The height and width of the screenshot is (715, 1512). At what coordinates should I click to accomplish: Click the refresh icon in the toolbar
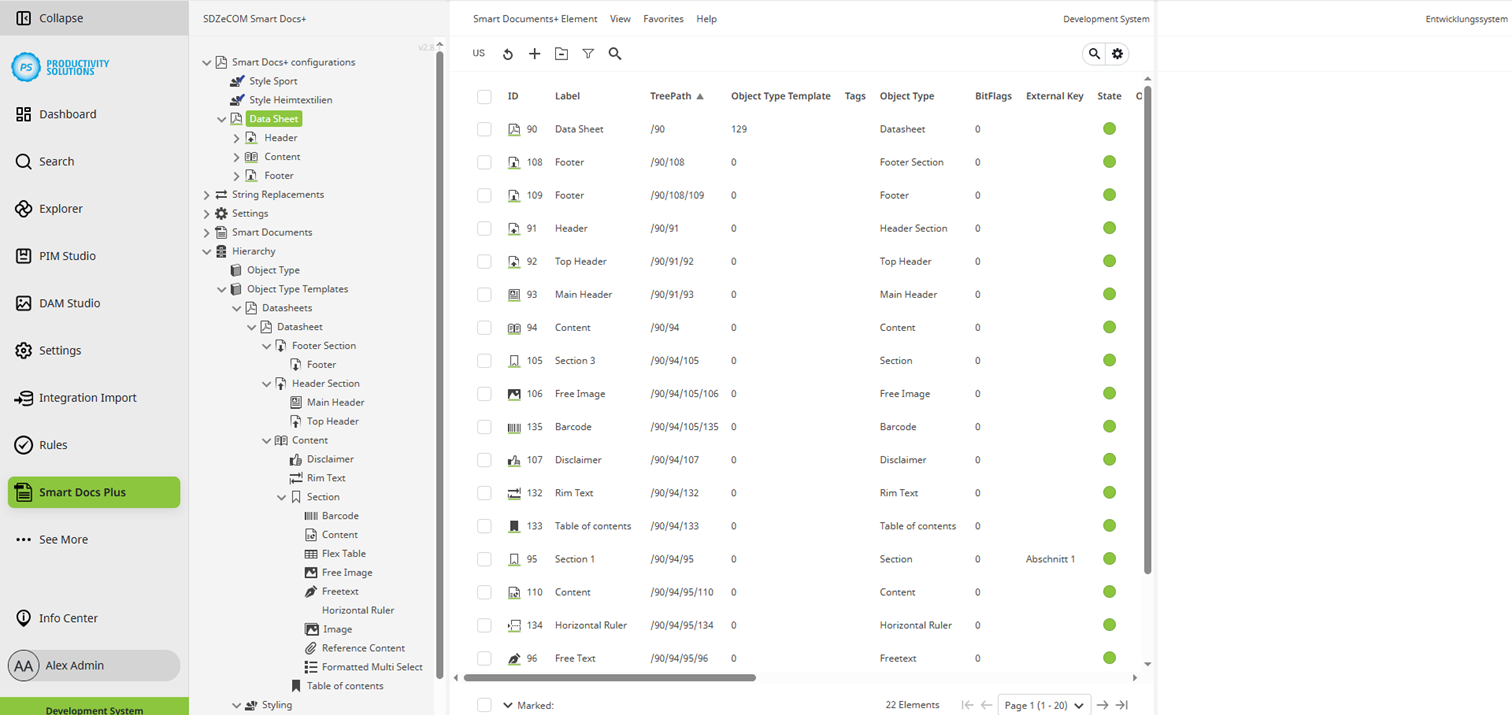pos(507,53)
